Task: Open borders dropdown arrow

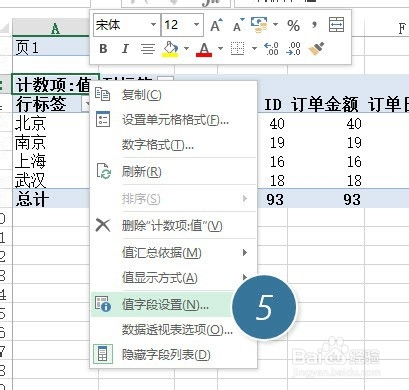Action: tap(254, 49)
